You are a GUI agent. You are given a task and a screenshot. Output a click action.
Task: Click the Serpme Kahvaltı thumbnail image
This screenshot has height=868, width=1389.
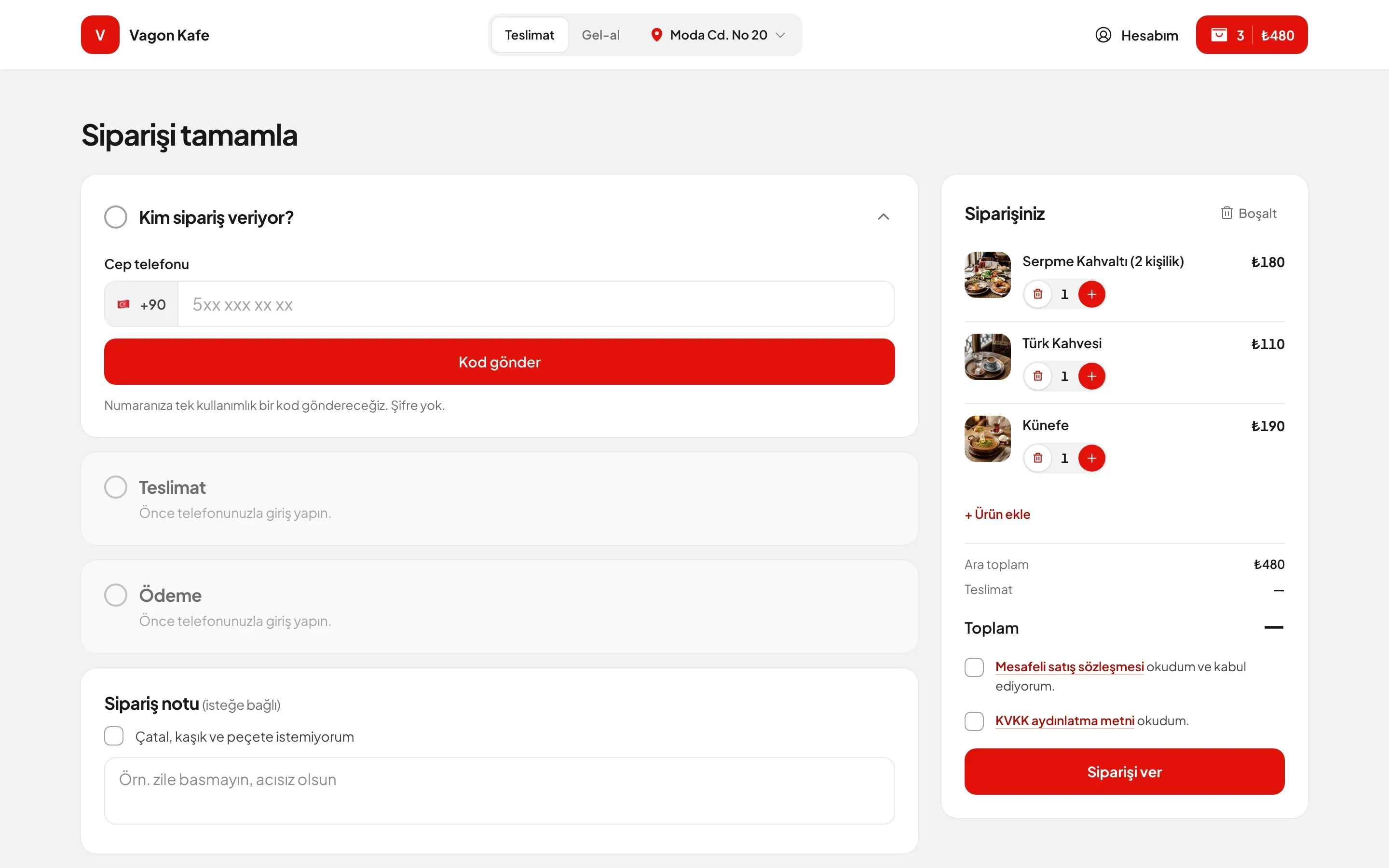tap(987, 274)
